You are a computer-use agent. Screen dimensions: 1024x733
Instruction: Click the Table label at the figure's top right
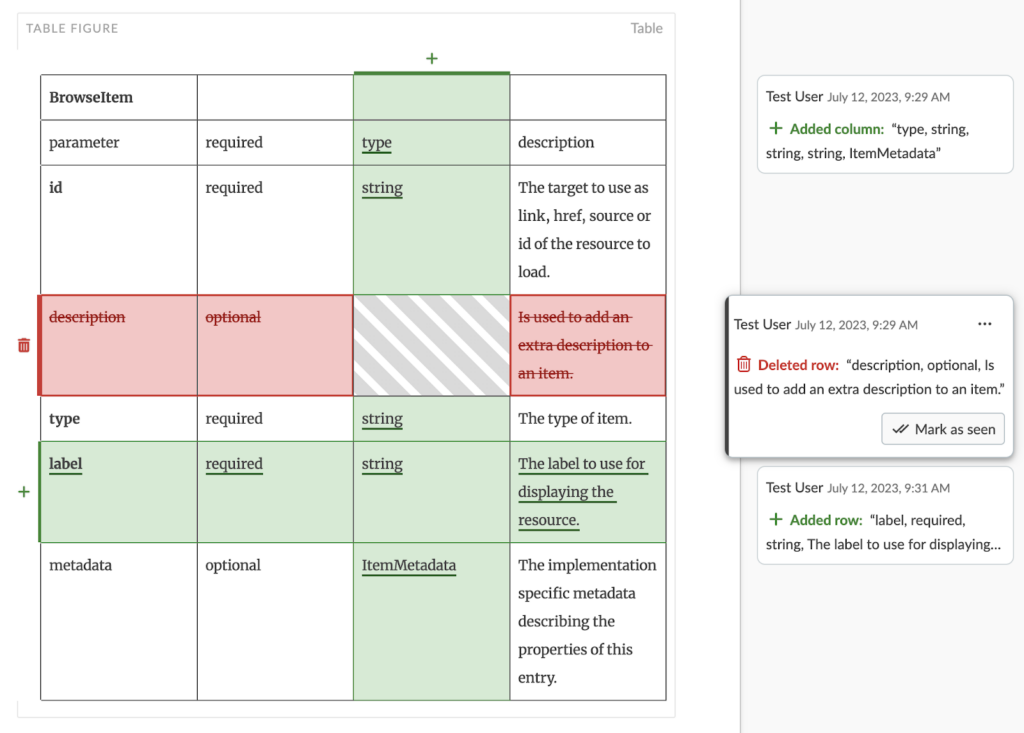click(x=646, y=28)
